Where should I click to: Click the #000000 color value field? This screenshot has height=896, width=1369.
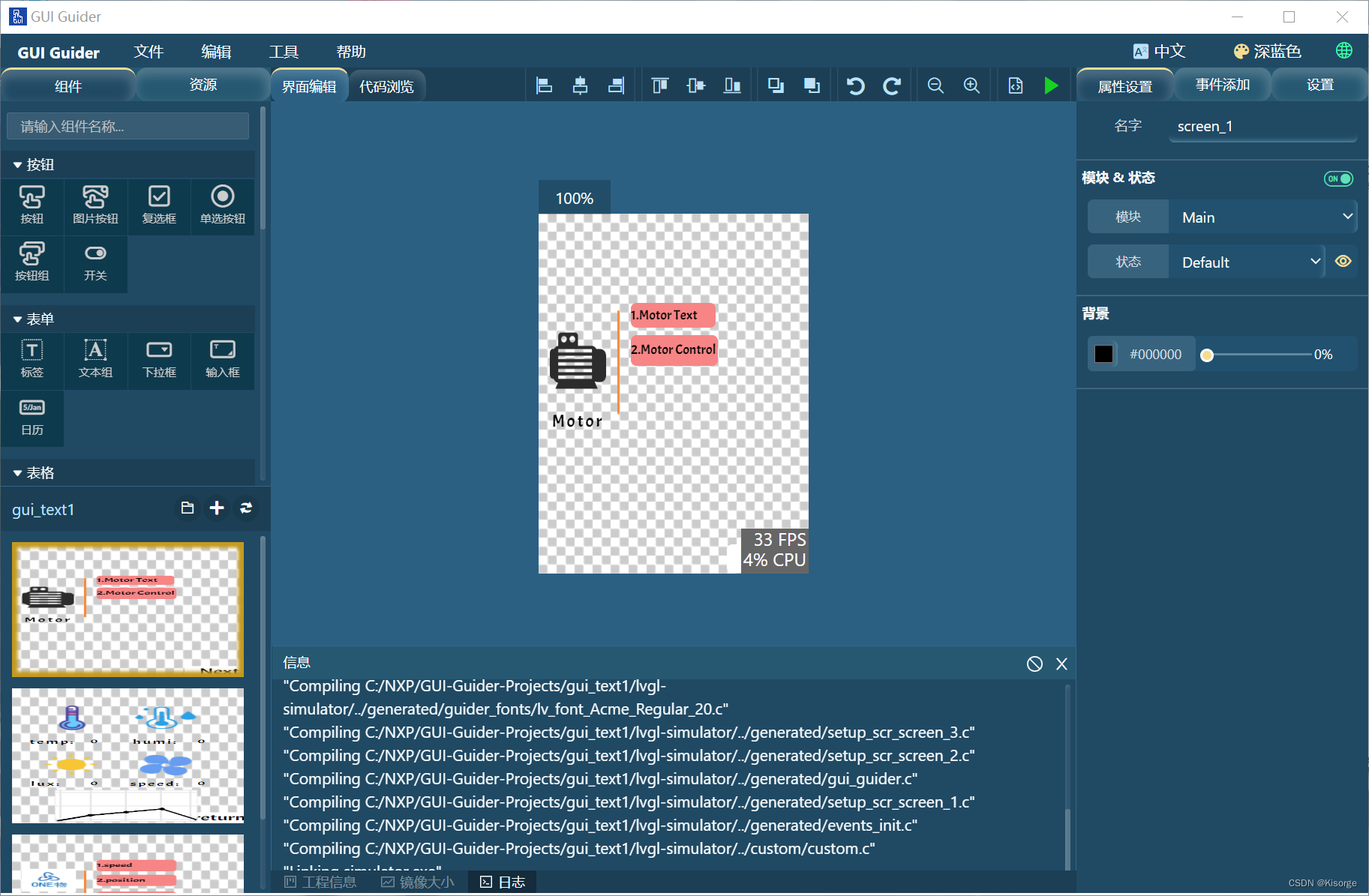click(x=1155, y=354)
